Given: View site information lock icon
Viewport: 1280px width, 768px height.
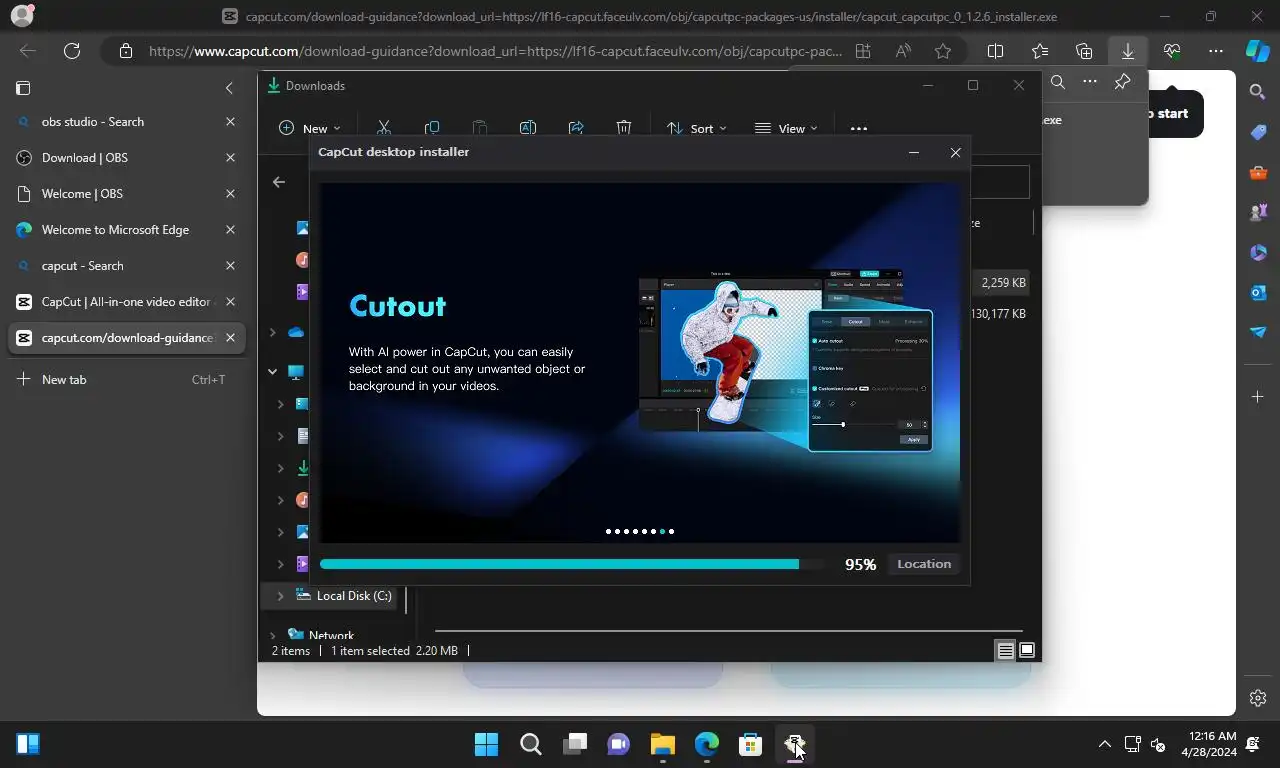Looking at the screenshot, I should click(125, 51).
